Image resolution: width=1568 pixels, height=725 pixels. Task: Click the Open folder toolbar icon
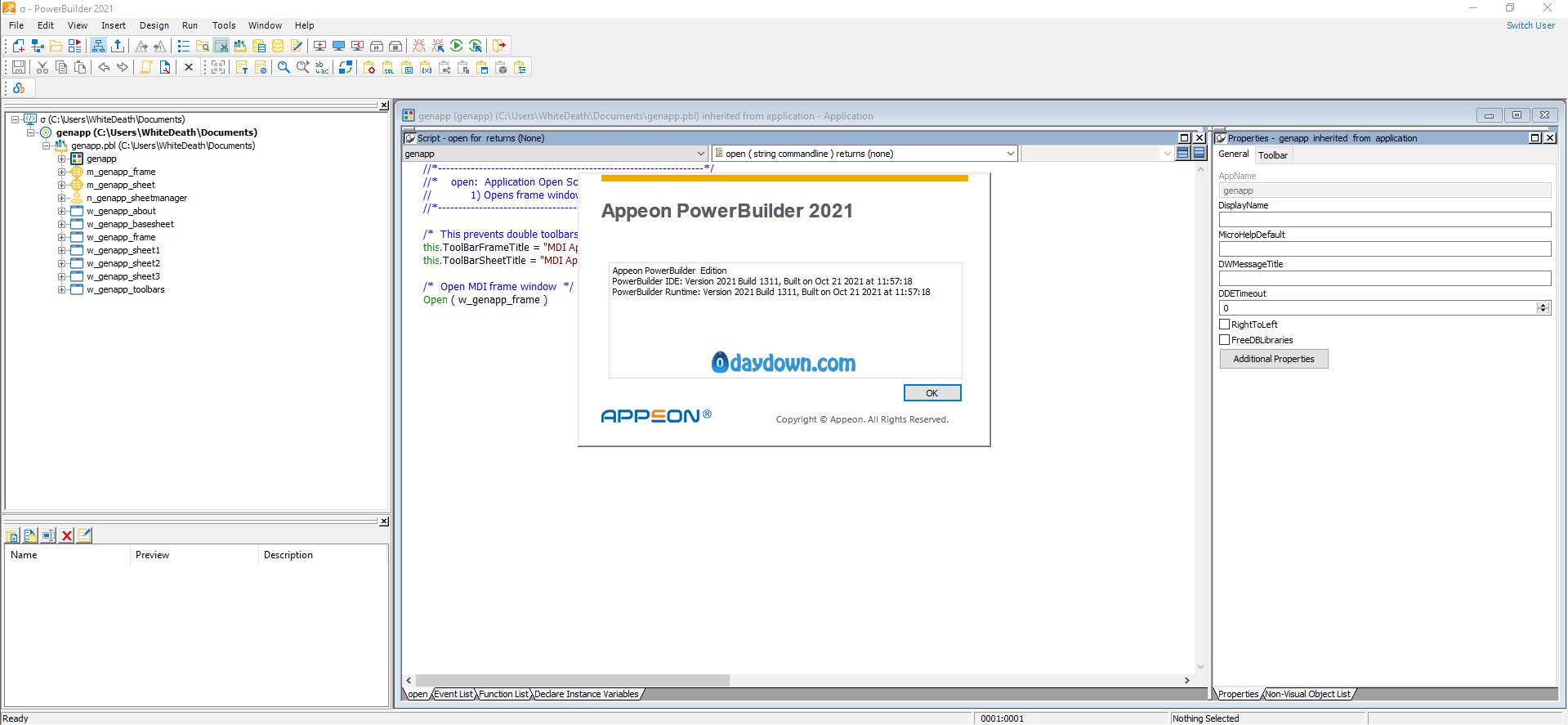coord(56,46)
